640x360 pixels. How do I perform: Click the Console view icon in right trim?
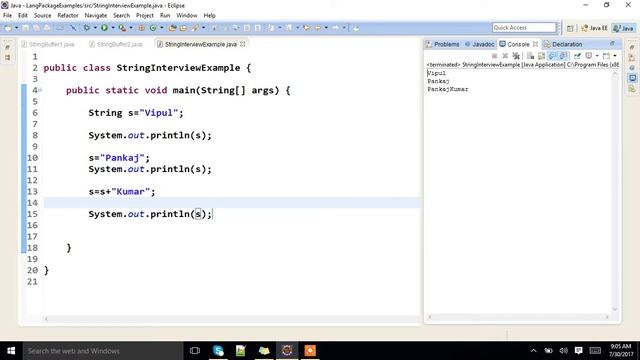(632, 78)
